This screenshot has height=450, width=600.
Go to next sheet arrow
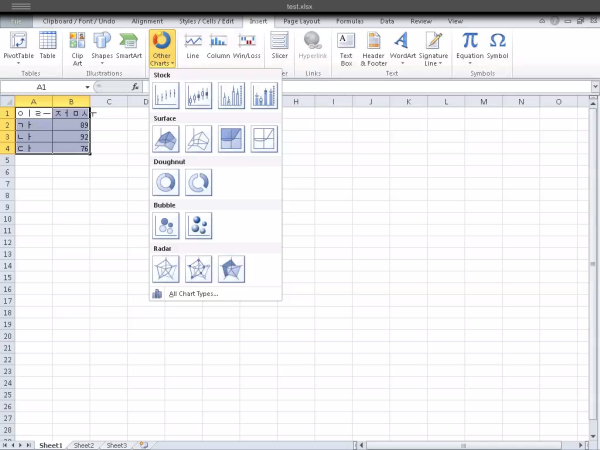point(21,445)
